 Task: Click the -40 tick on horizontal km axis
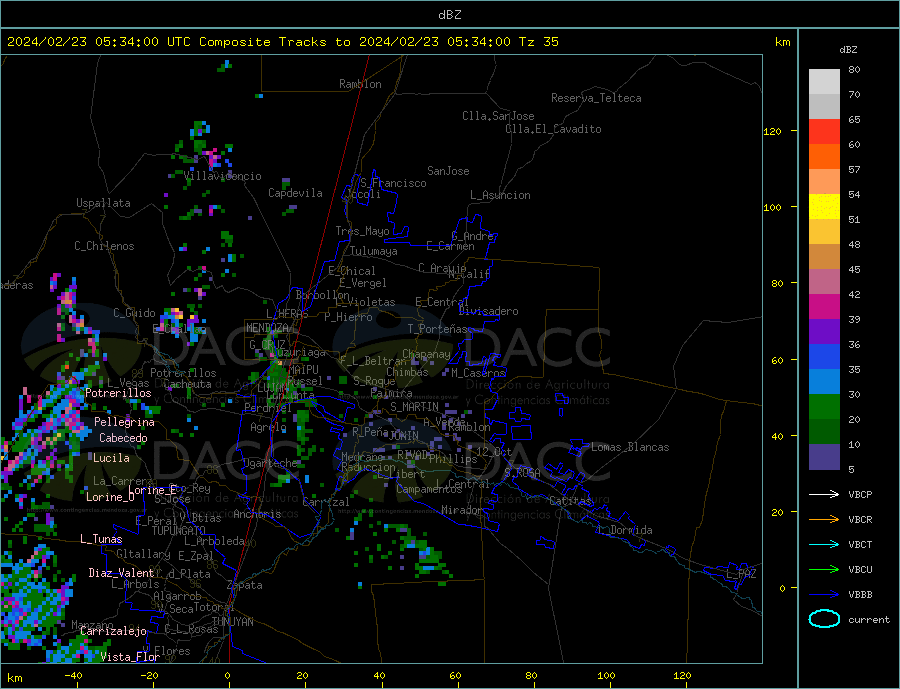[x=73, y=676]
